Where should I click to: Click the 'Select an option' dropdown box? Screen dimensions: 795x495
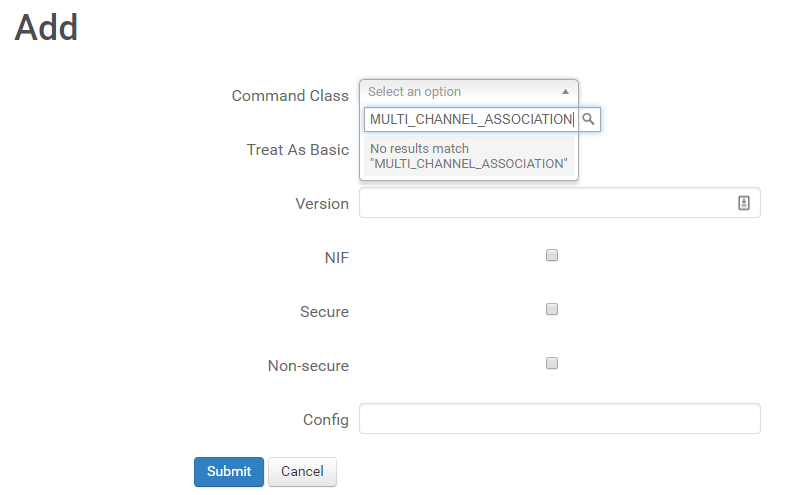(x=460, y=92)
